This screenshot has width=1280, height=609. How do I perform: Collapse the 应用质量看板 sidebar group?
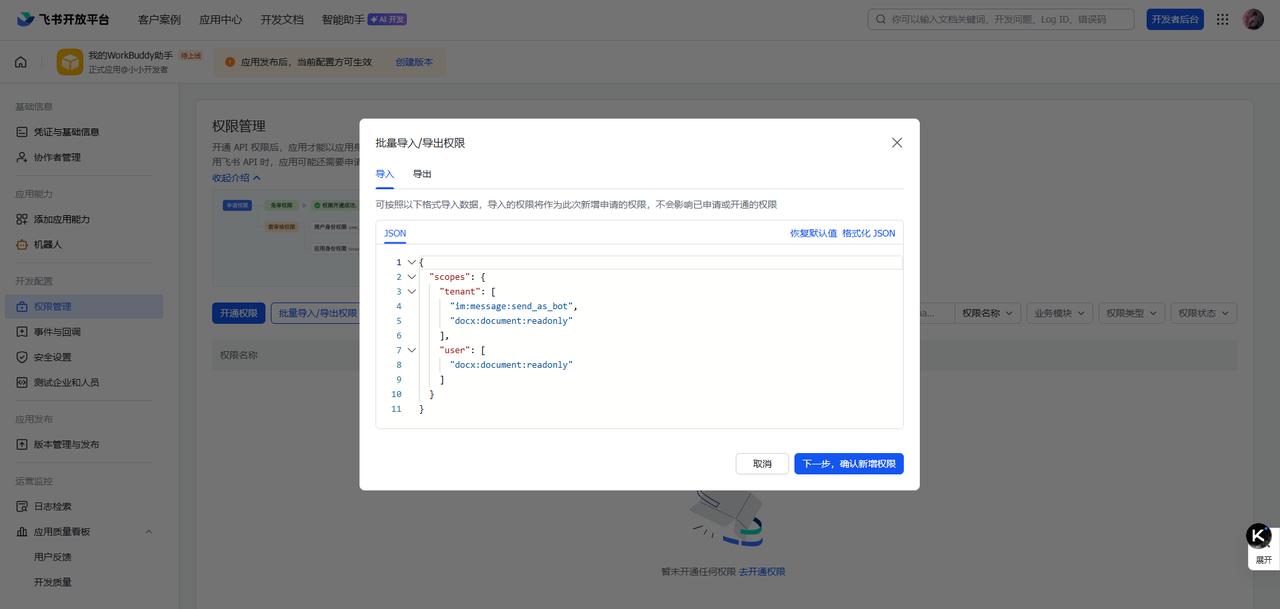pyautogui.click(x=149, y=532)
